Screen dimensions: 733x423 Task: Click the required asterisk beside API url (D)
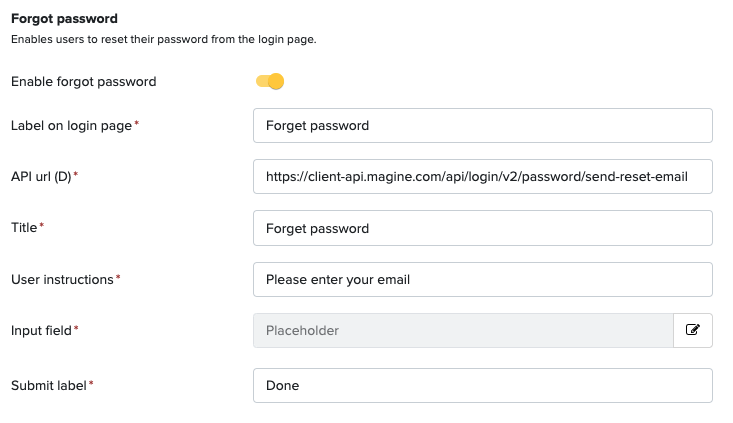(76, 174)
